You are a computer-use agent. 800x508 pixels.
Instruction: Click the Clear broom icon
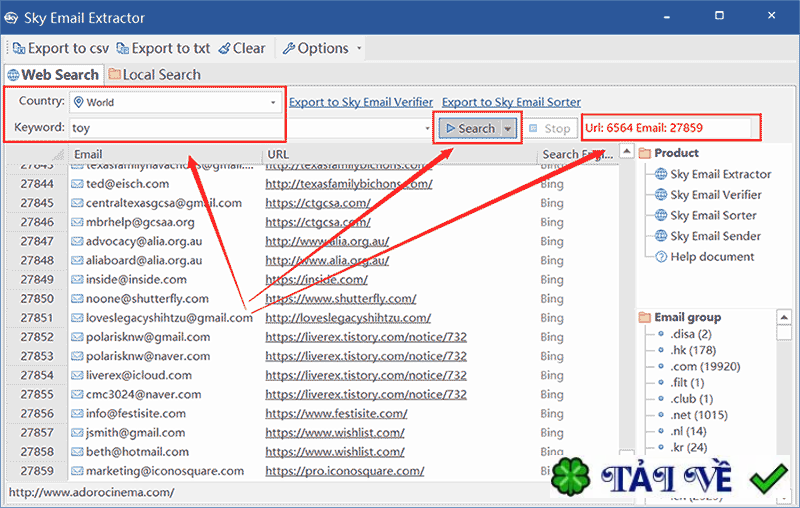pos(224,48)
